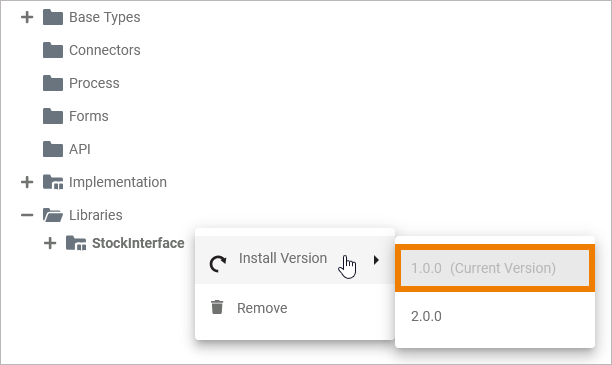Expand the Base Types node

(x=27, y=17)
